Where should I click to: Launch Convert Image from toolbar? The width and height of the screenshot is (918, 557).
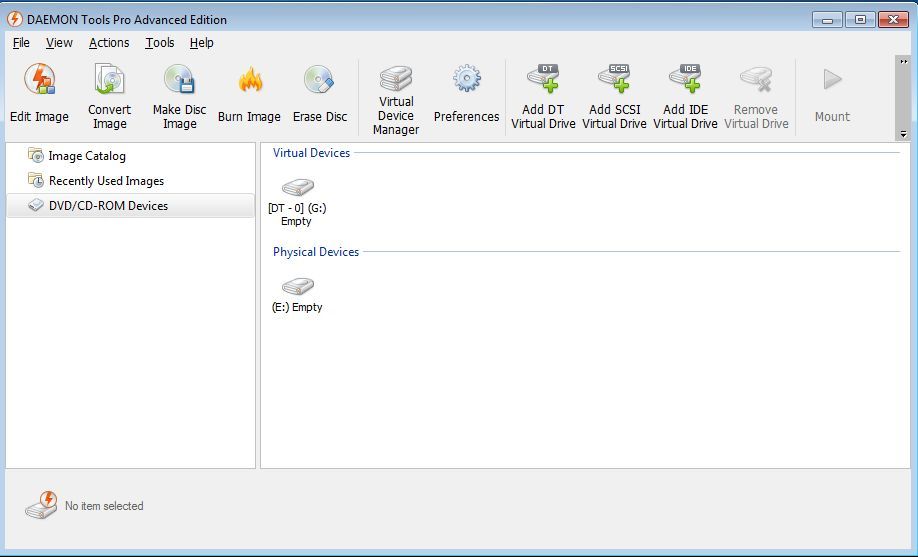click(x=109, y=97)
